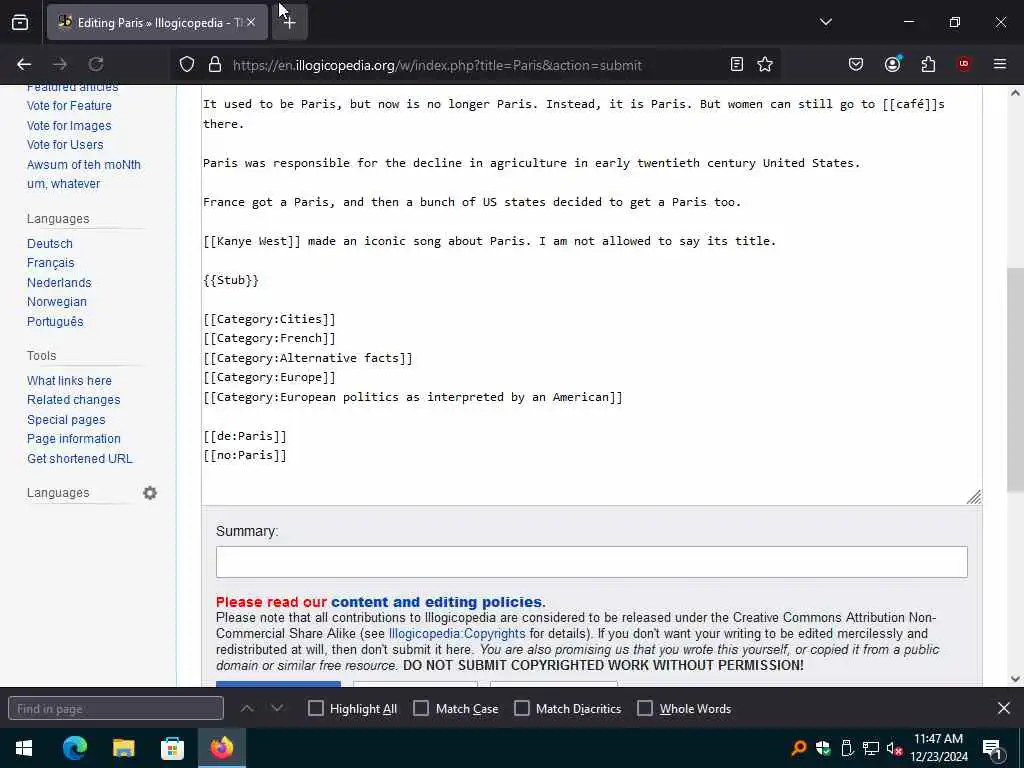Open the Windows Start menu
This screenshot has width=1024, height=768.
click(x=24, y=748)
